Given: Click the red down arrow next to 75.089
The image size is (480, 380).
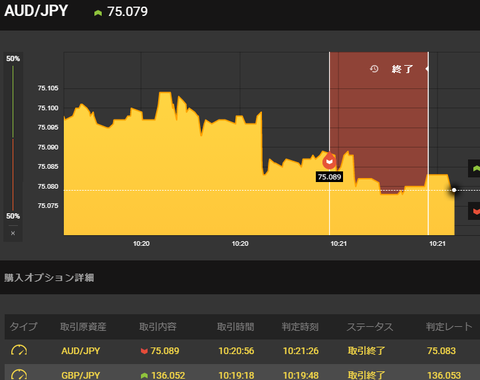Looking at the screenshot, I should (x=144, y=351).
